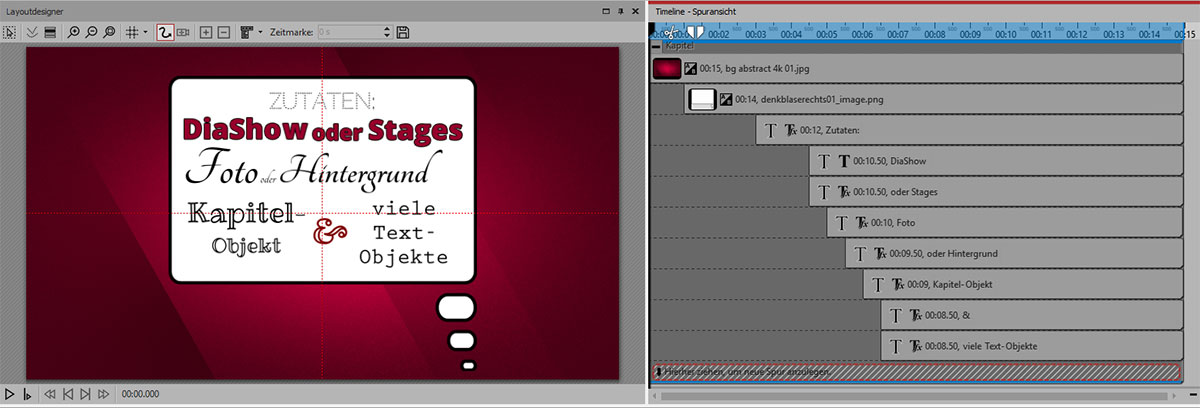Click the Zeitmarke spinner arrows

(x=387, y=32)
